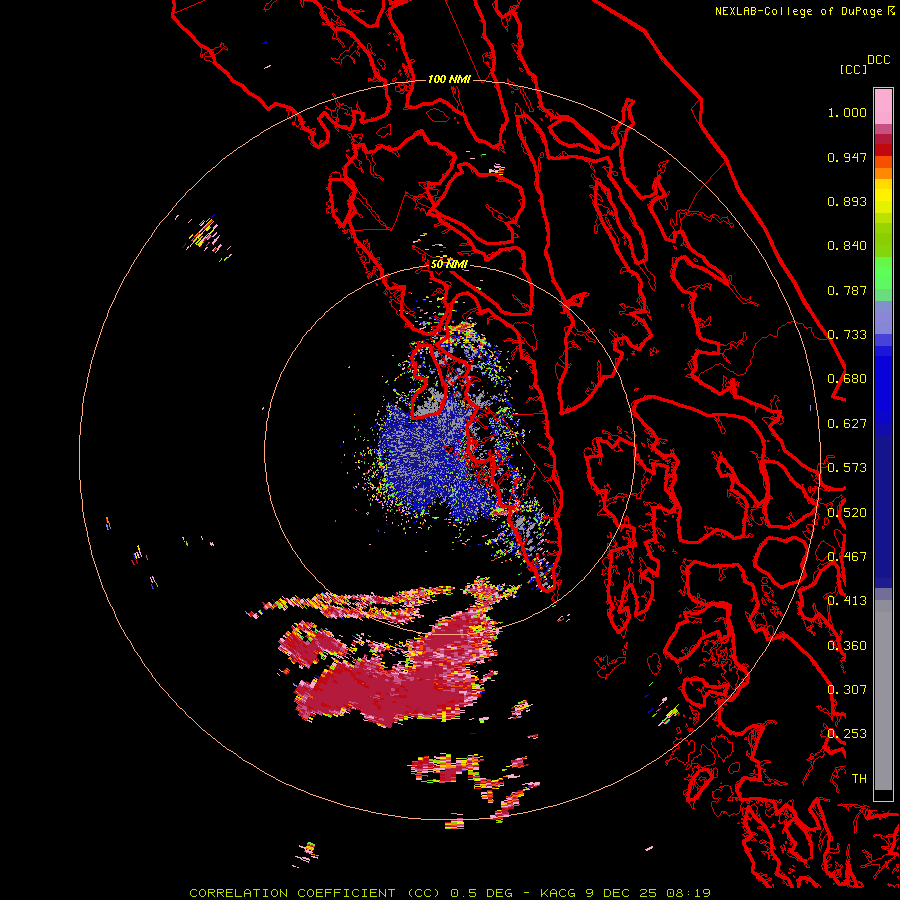Click the DCC label above the color bar
Viewport: 900px width, 900px height.
click(x=878, y=60)
